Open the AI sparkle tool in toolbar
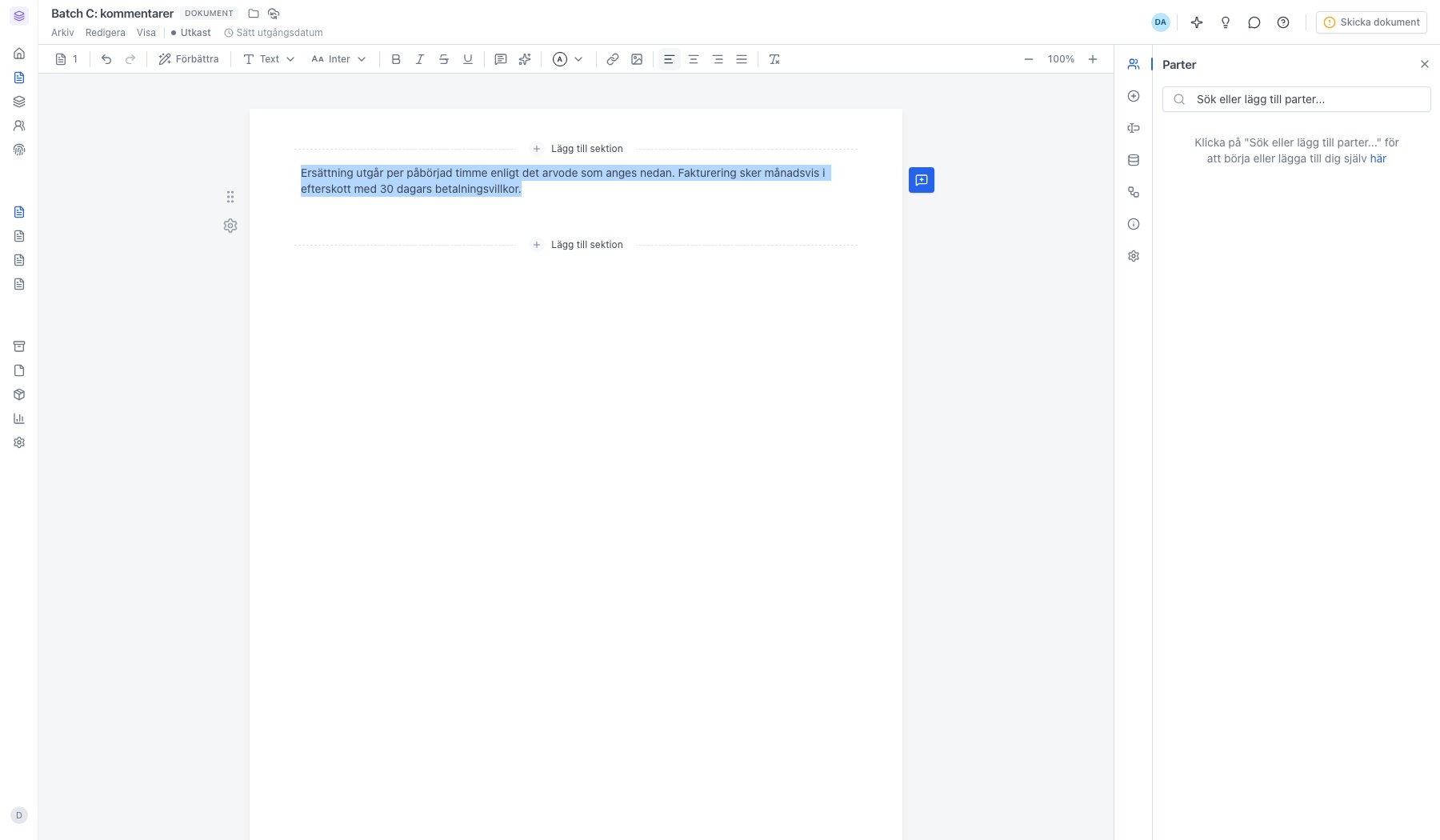 coord(525,59)
